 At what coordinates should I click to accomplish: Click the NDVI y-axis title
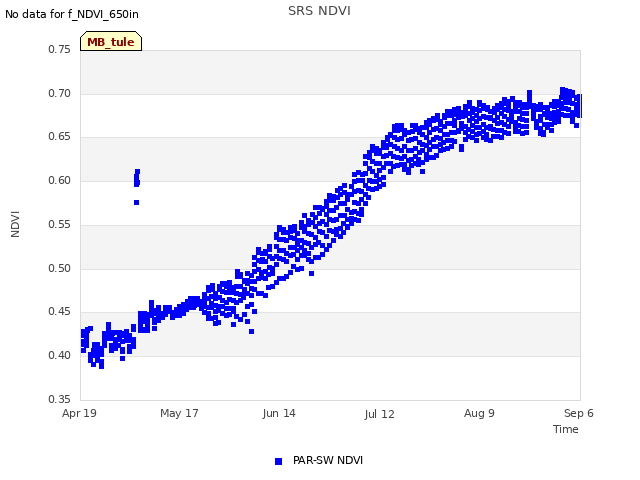[x=15, y=224]
